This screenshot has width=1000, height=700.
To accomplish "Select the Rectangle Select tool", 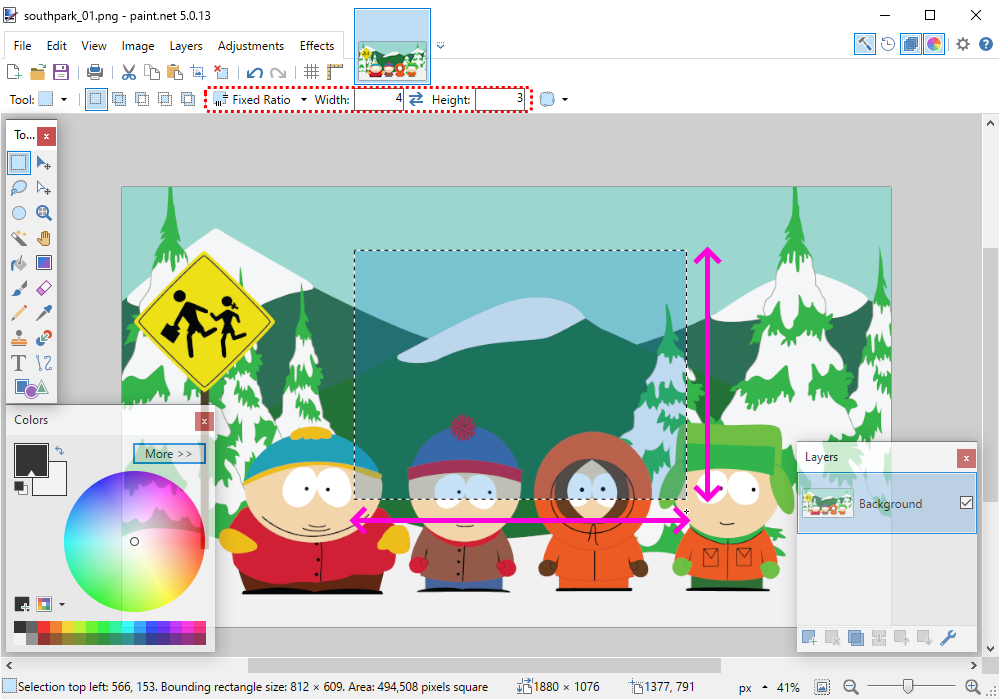I will coord(18,163).
